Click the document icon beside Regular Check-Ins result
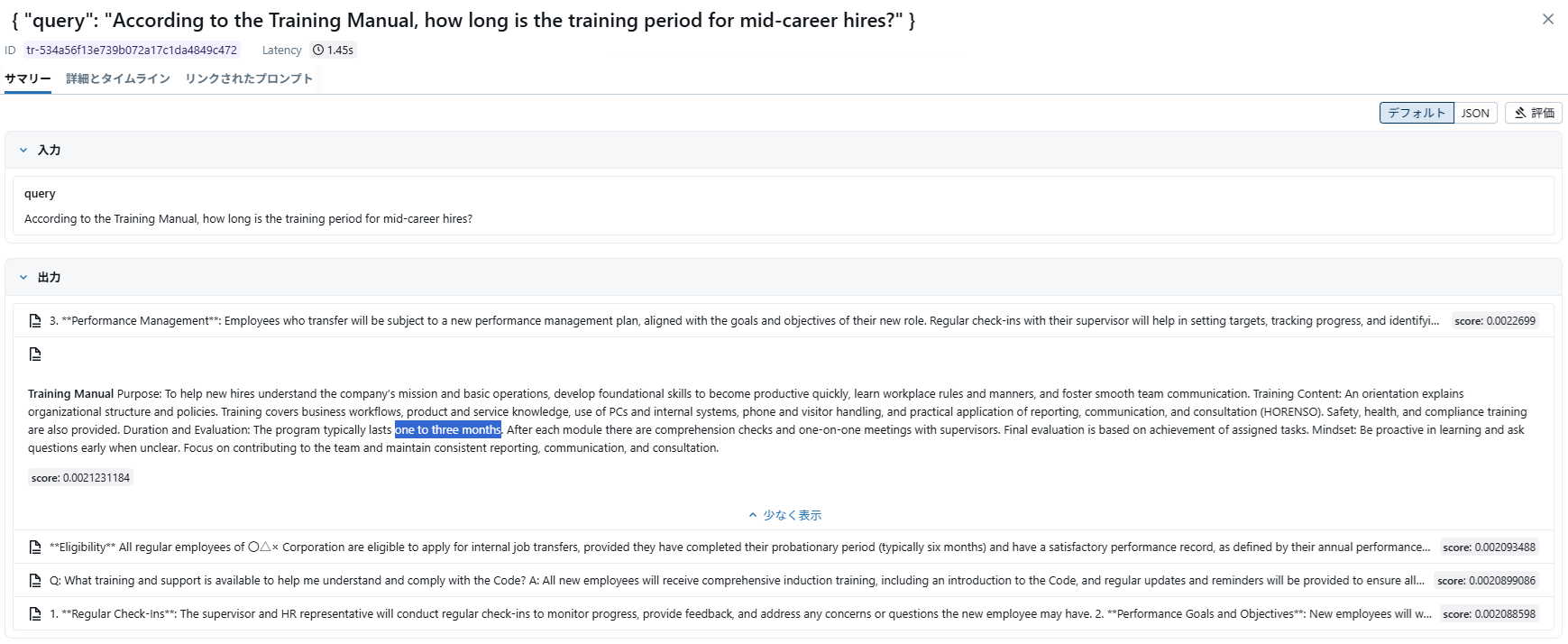Viewport: 1568px width, 644px height. 35,614
